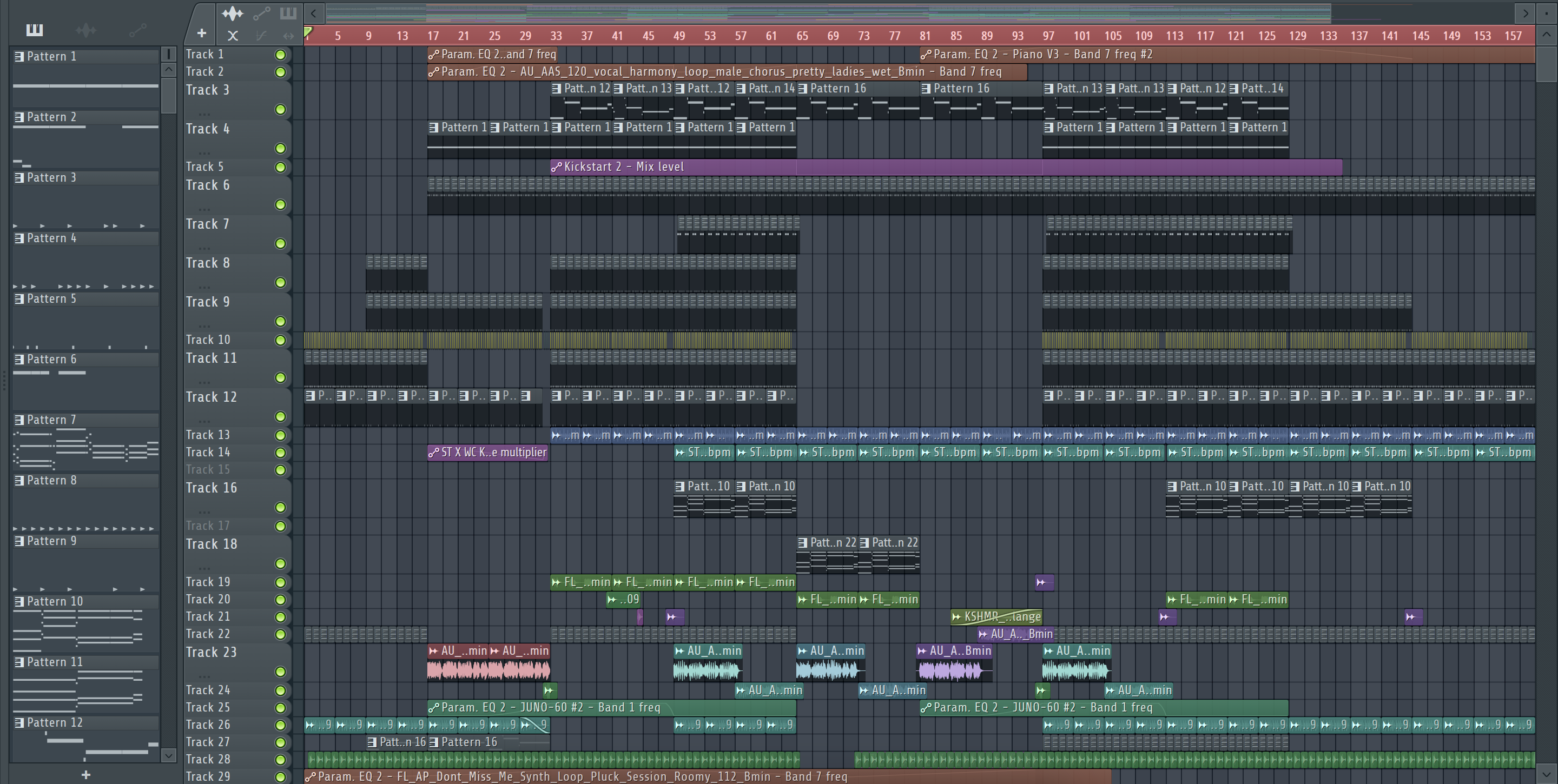Select Pattern 2 in the picker list
Screen dimensions: 1558x784
coord(85,117)
